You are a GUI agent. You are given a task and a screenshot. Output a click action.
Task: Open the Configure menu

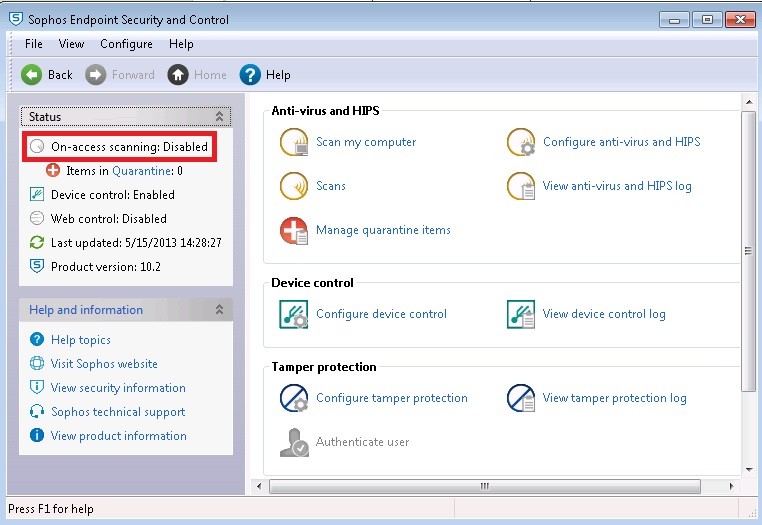click(x=126, y=44)
